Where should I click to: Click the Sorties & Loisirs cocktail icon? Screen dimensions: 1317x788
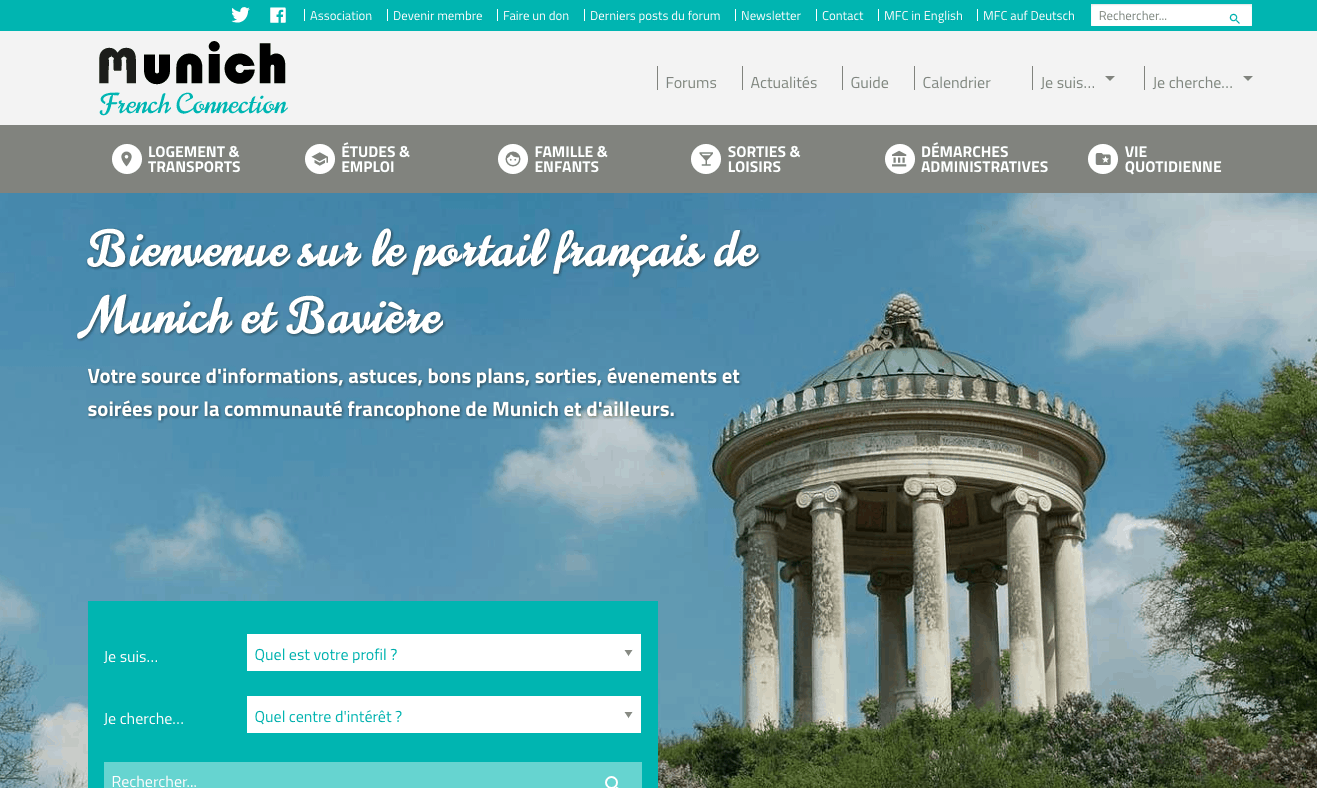click(706, 159)
